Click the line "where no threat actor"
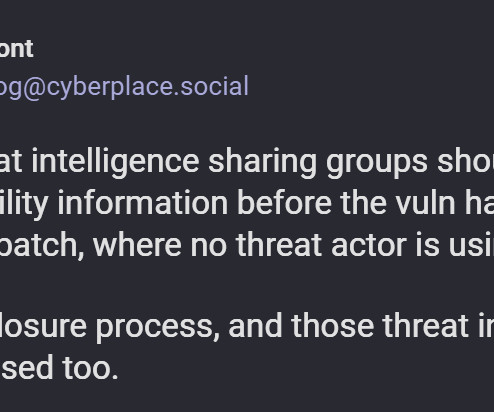The image size is (494, 412). (x=247, y=245)
